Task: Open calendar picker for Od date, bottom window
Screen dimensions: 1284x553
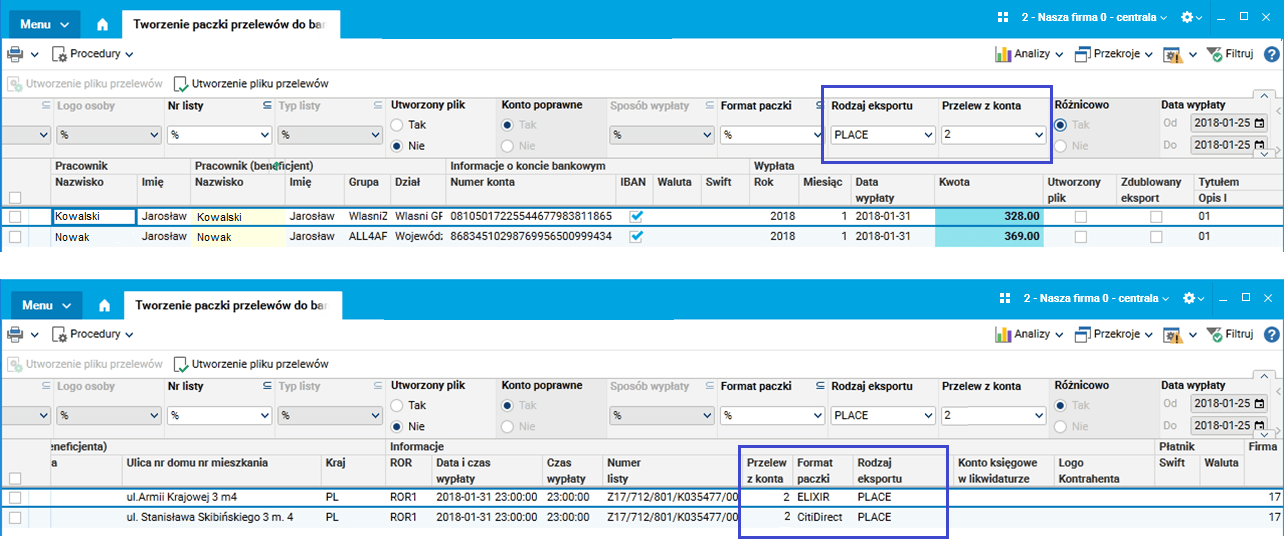Action: (x=1257, y=404)
